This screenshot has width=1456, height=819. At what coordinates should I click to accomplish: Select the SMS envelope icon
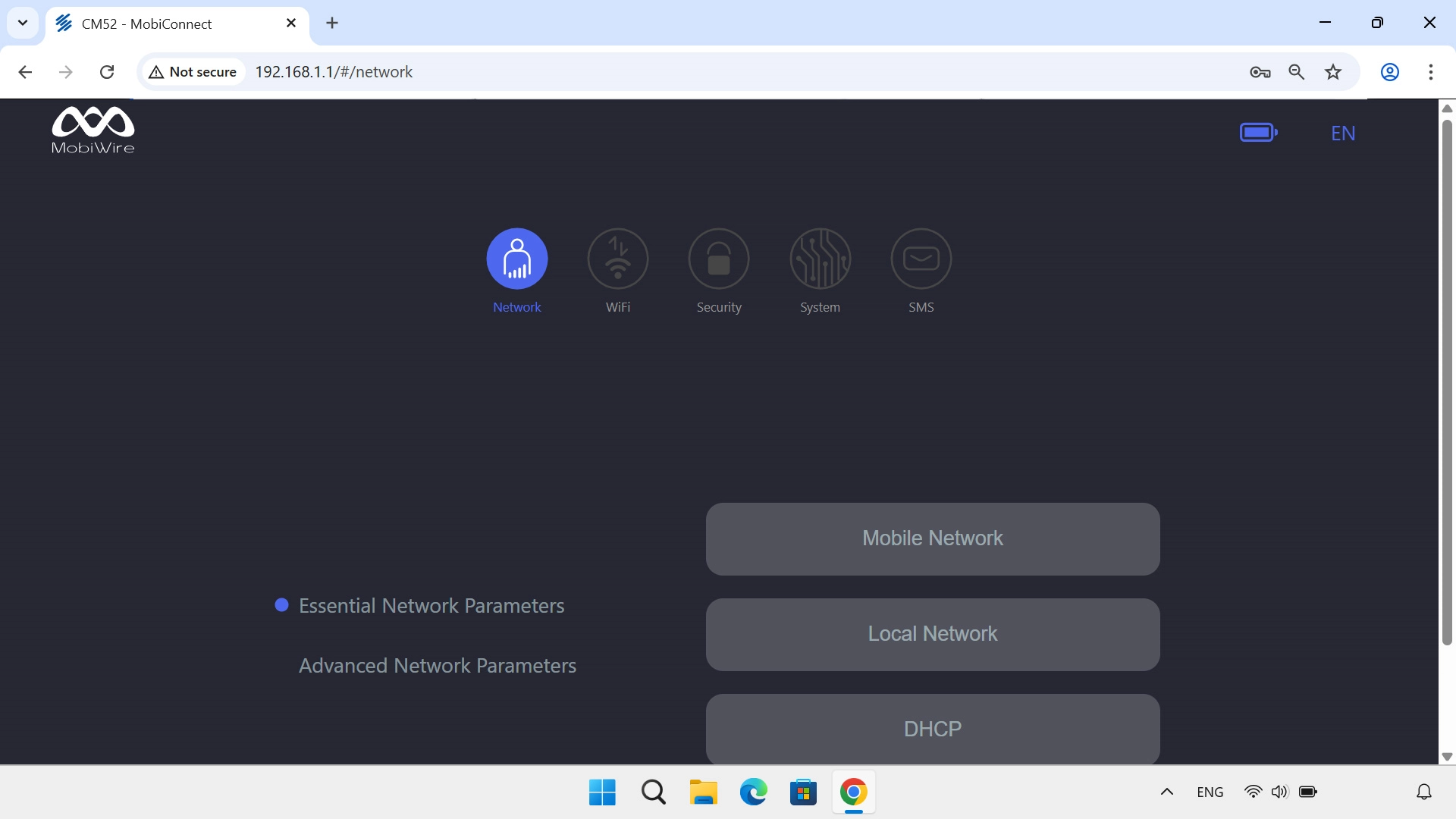click(x=921, y=259)
